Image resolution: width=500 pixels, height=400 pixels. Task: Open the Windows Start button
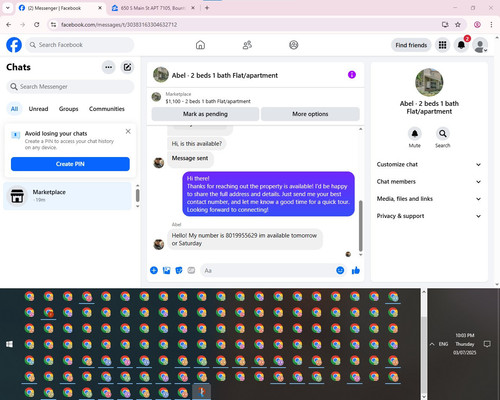click(9, 344)
